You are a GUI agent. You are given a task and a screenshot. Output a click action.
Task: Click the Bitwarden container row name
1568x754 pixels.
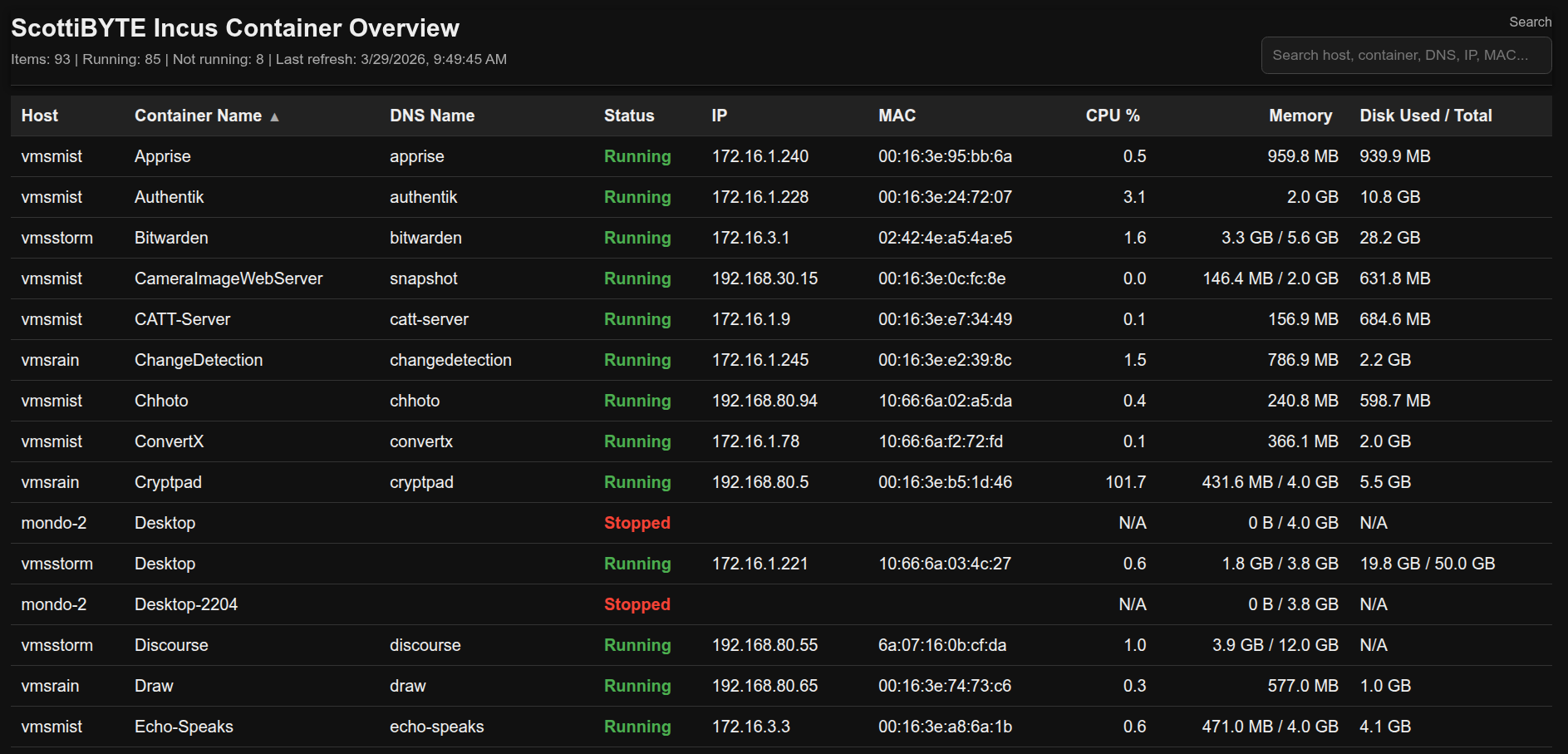[171, 238]
